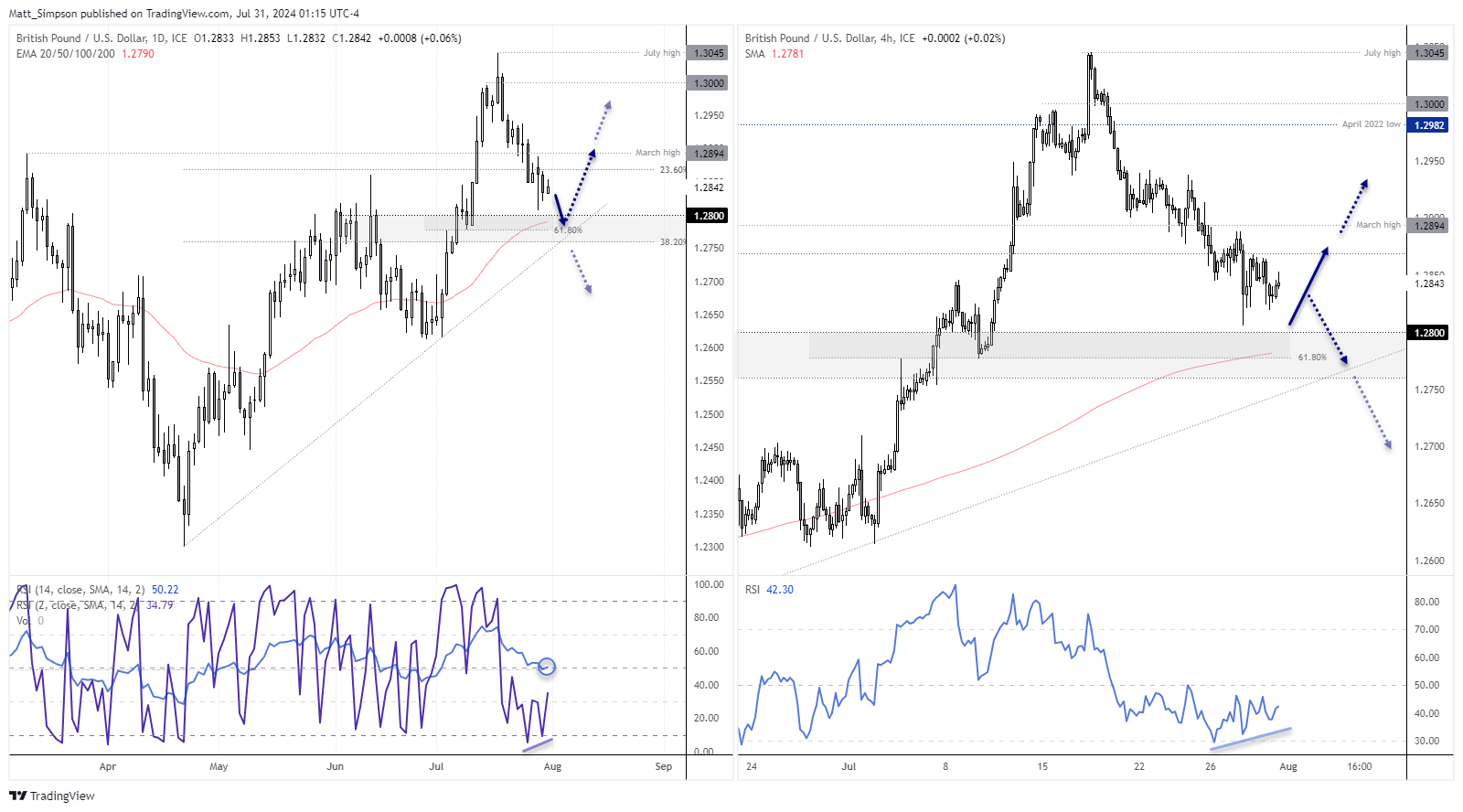1463x812 pixels.
Task: Click the black 1.2800 price tag on the 4h chart
Action: pyautogui.click(x=1429, y=333)
